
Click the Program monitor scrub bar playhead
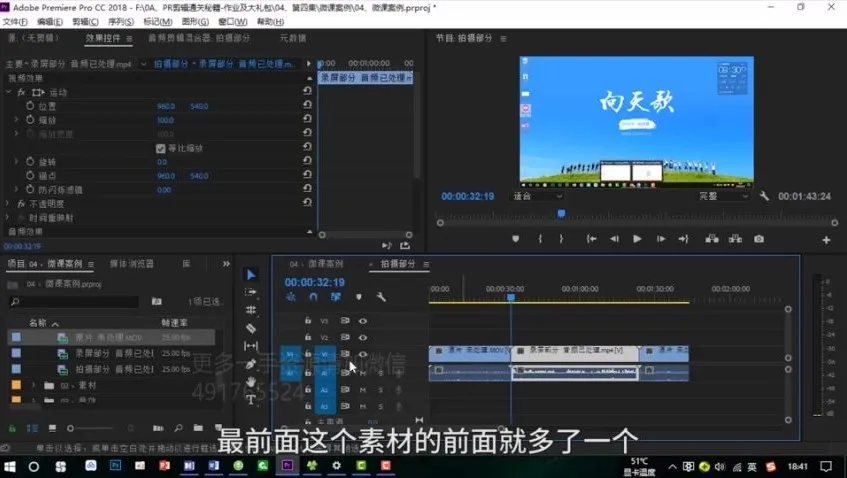[561, 213]
